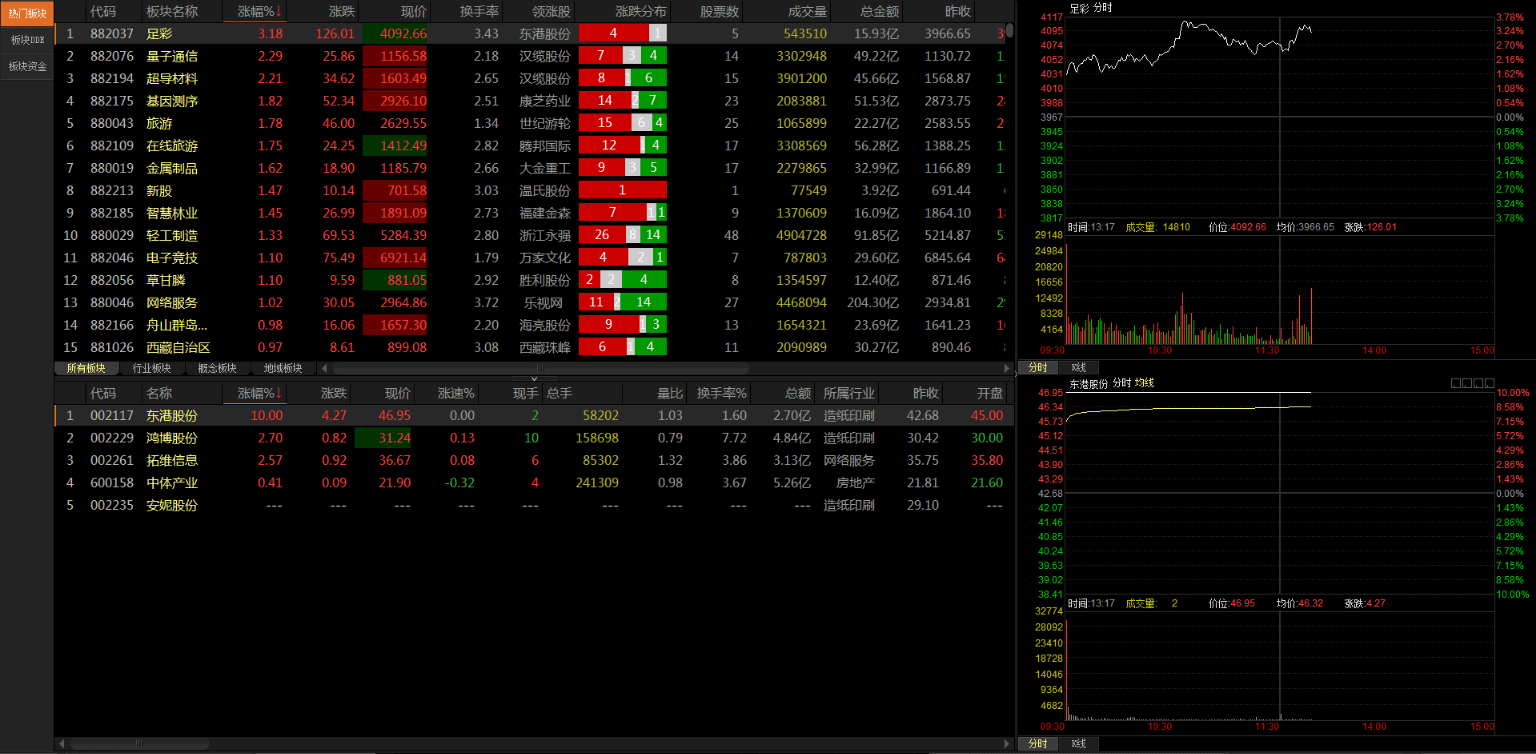Select the 西藏自治区 sector row
This screenshot has width=1536, height=754.
coord(530,348)
